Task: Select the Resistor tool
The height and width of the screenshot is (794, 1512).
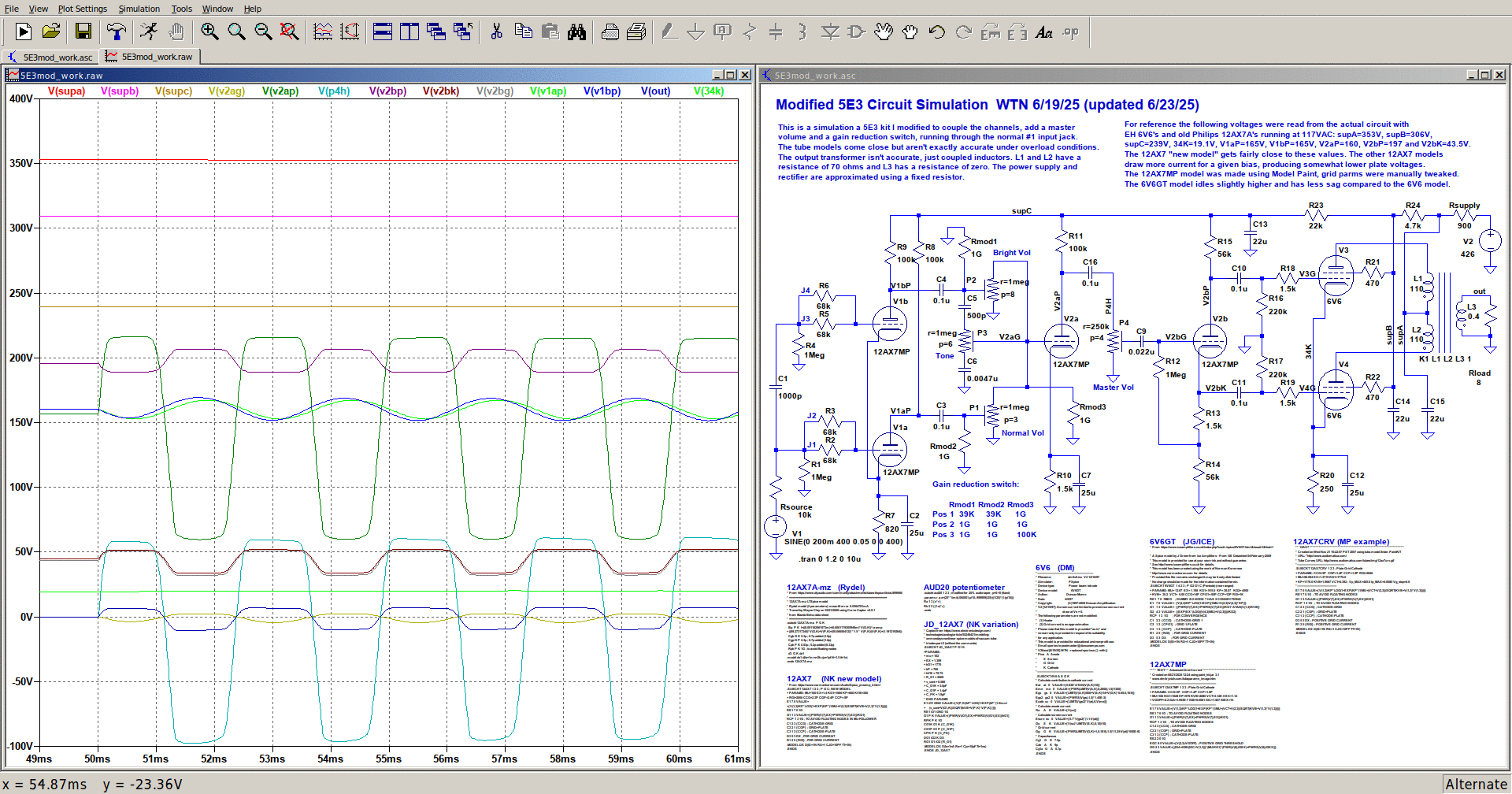Action: coord(750,32)
